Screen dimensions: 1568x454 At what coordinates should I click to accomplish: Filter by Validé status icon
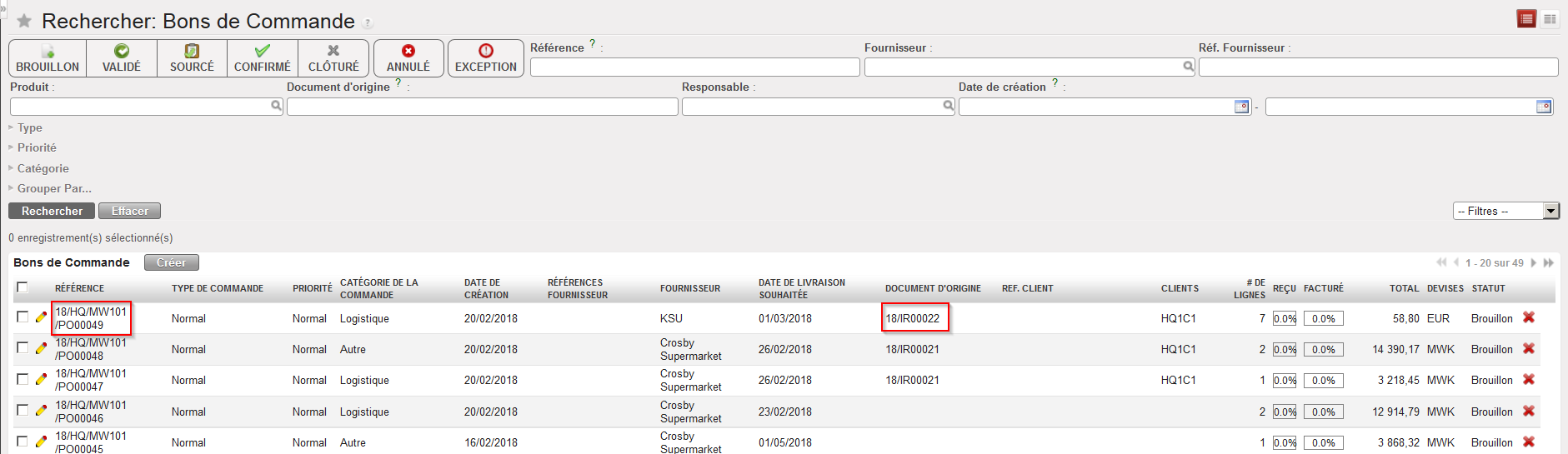tap(122, 52)
